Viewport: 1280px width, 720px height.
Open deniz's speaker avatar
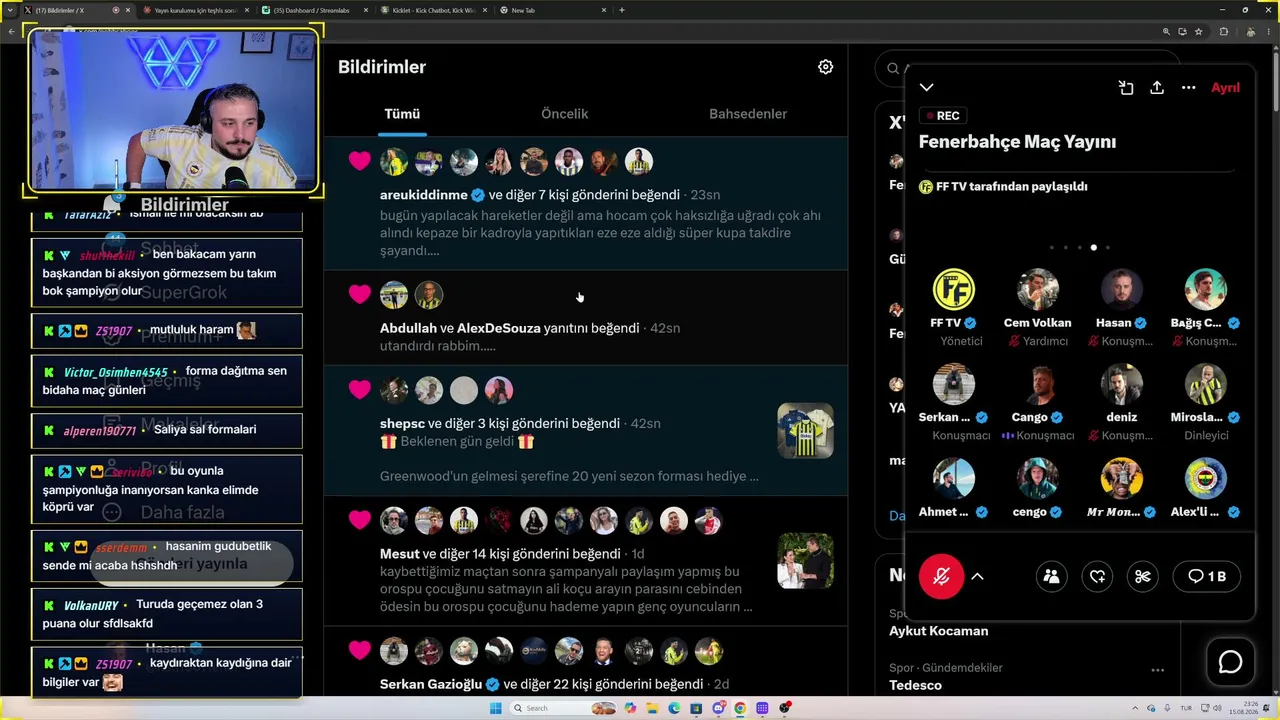pyautogui.click(x=1122, y=384)
